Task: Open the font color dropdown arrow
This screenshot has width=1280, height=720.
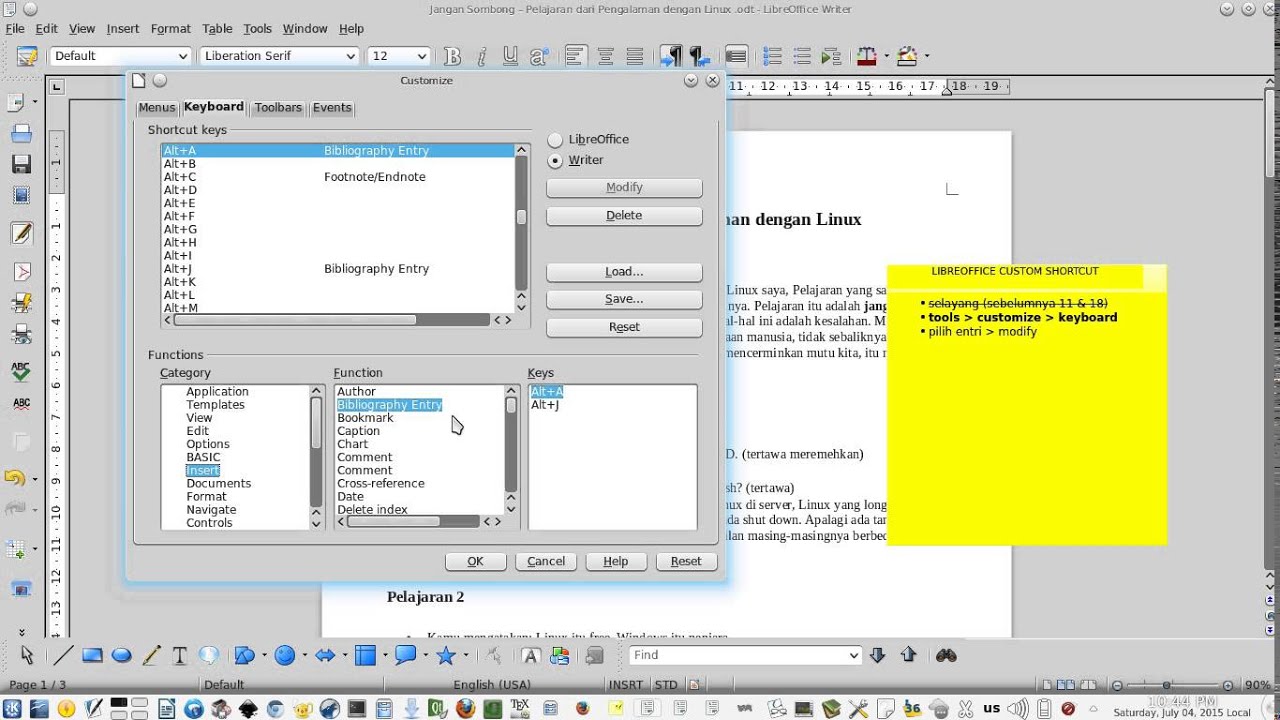Action: coord(885,56)
